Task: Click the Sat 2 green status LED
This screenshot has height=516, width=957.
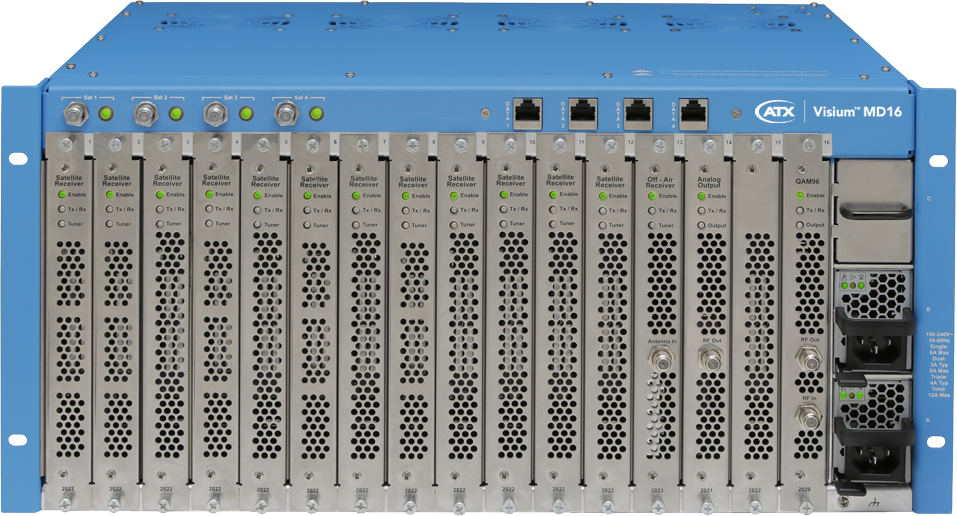Action: (x=175, y=114)
